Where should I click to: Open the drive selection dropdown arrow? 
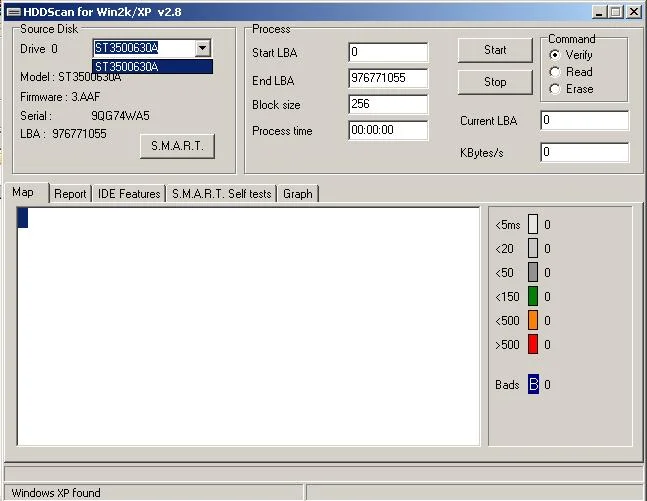pyautogui.click(x=203, y=48)
